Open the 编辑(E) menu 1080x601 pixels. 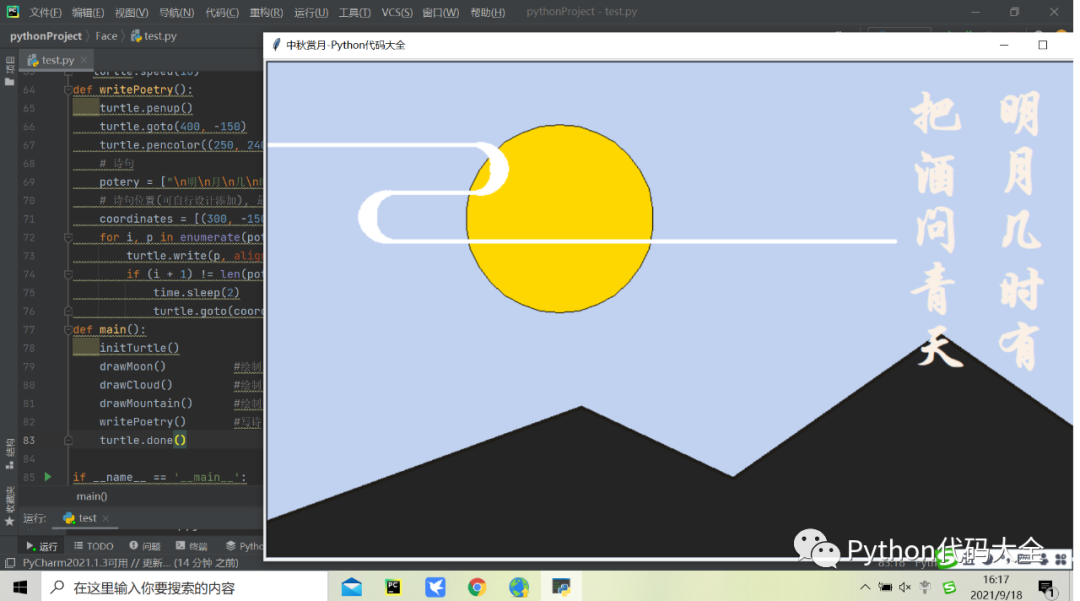[87, 12]
